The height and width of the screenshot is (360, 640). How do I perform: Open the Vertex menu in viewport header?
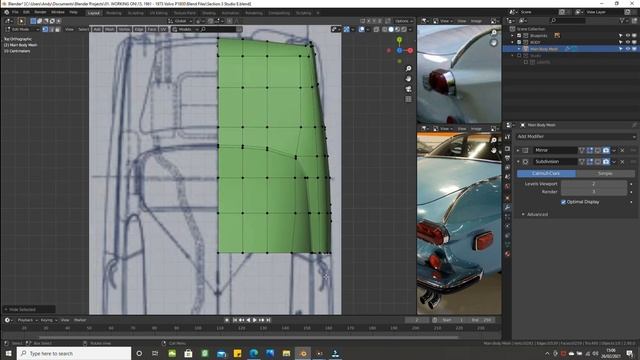(x=124, y=29)
